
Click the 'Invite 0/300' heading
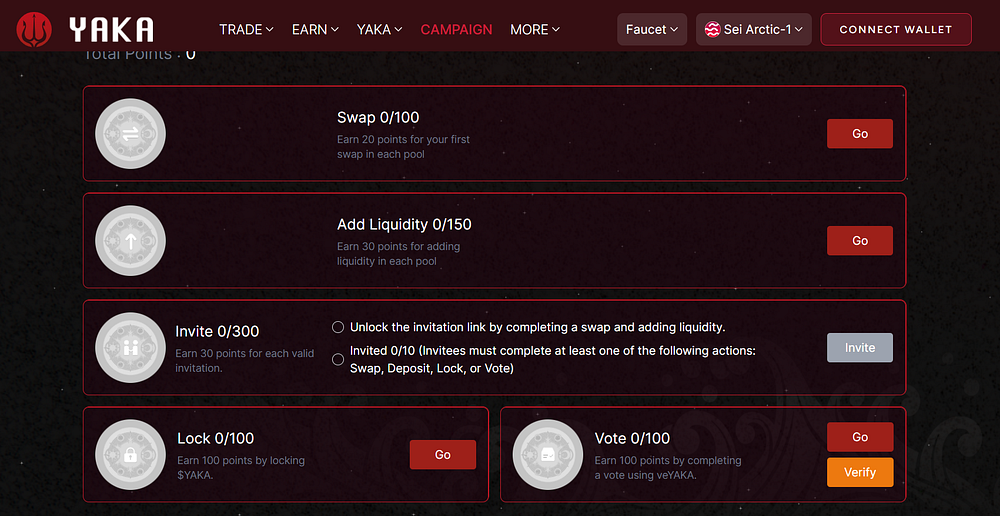point(217,331)
